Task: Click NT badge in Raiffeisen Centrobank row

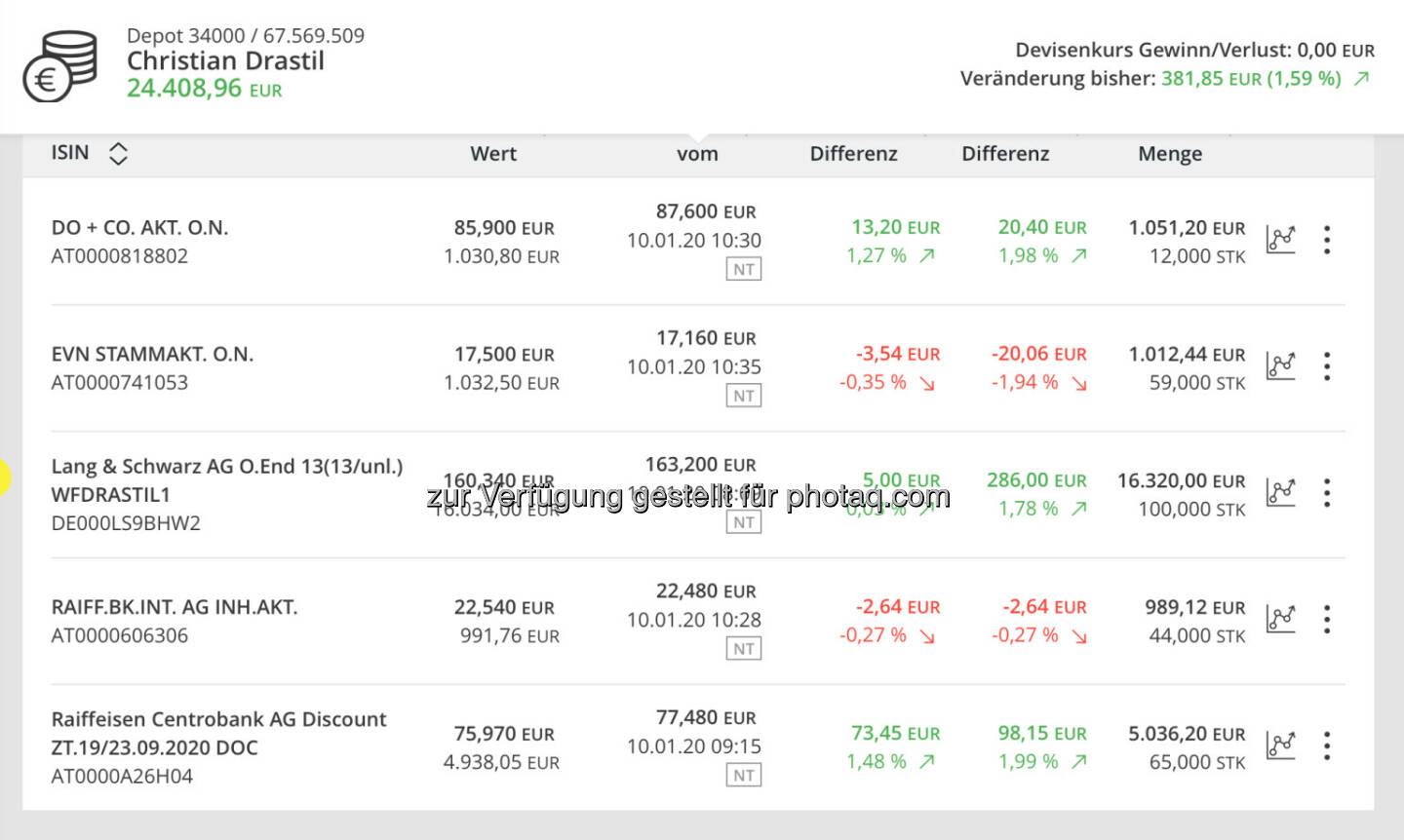Action: pos(744,776)
